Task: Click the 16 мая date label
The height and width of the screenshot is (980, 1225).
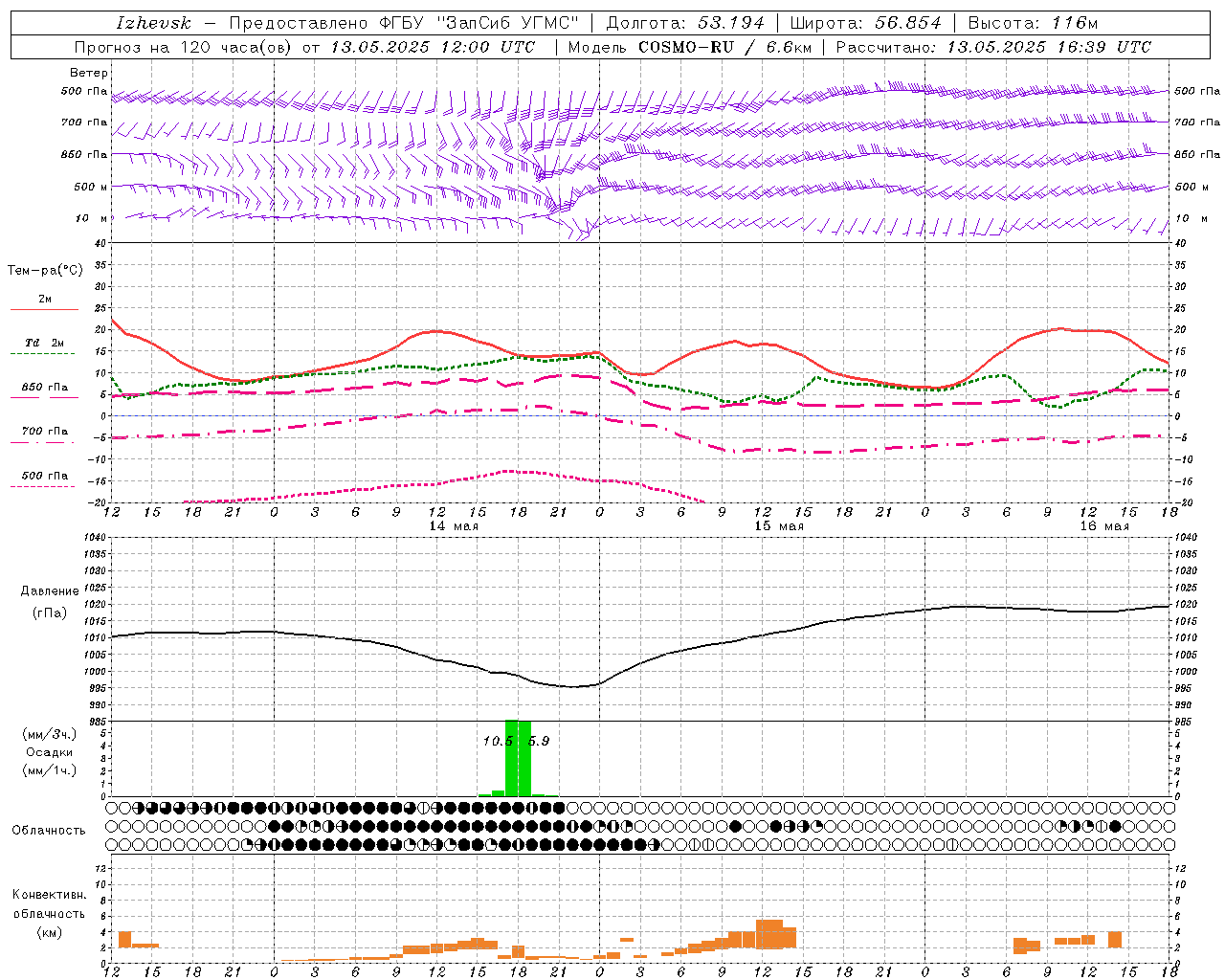Action: coord(1104,526)
